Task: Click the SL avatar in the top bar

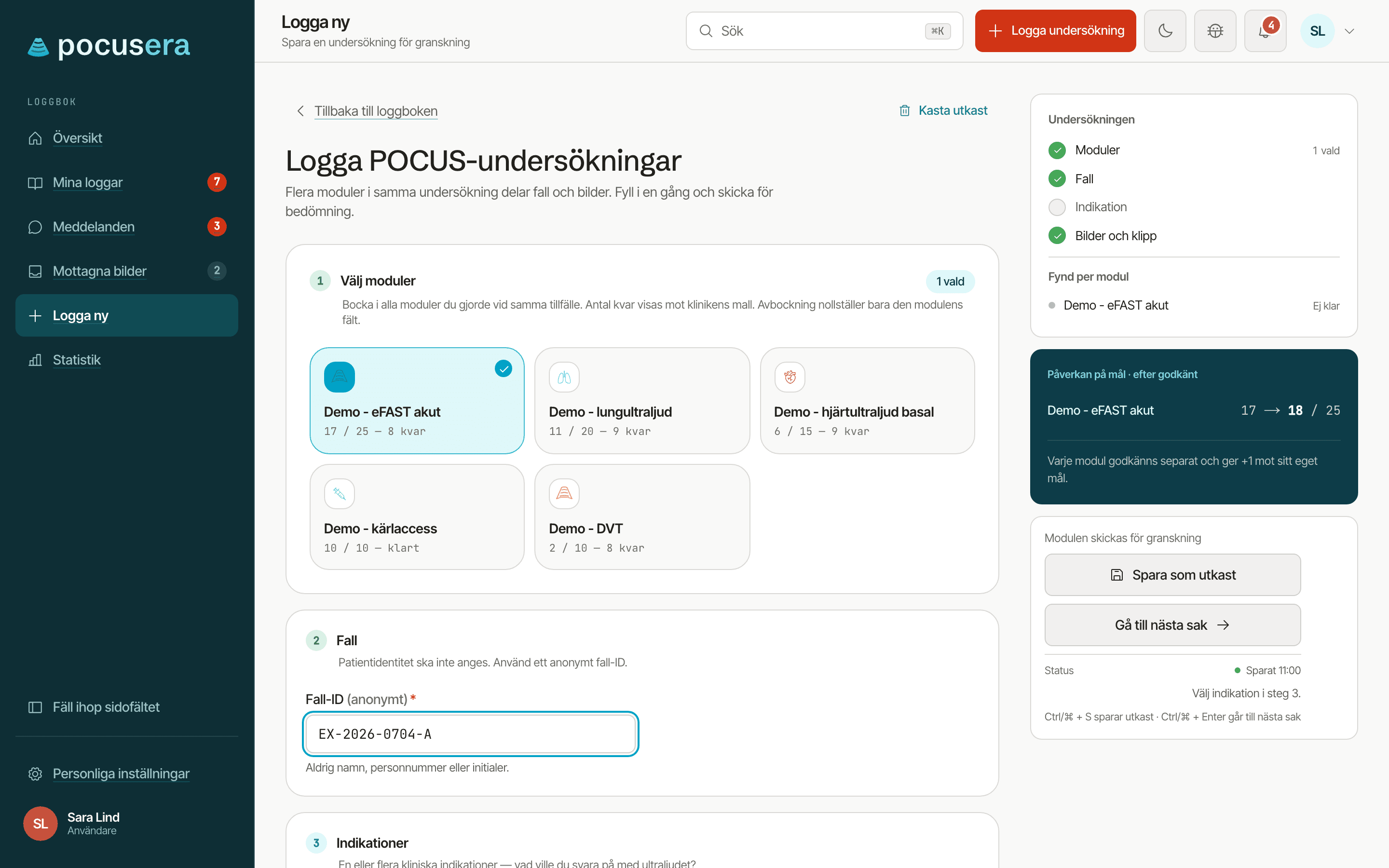Action: click(1317, 31)
